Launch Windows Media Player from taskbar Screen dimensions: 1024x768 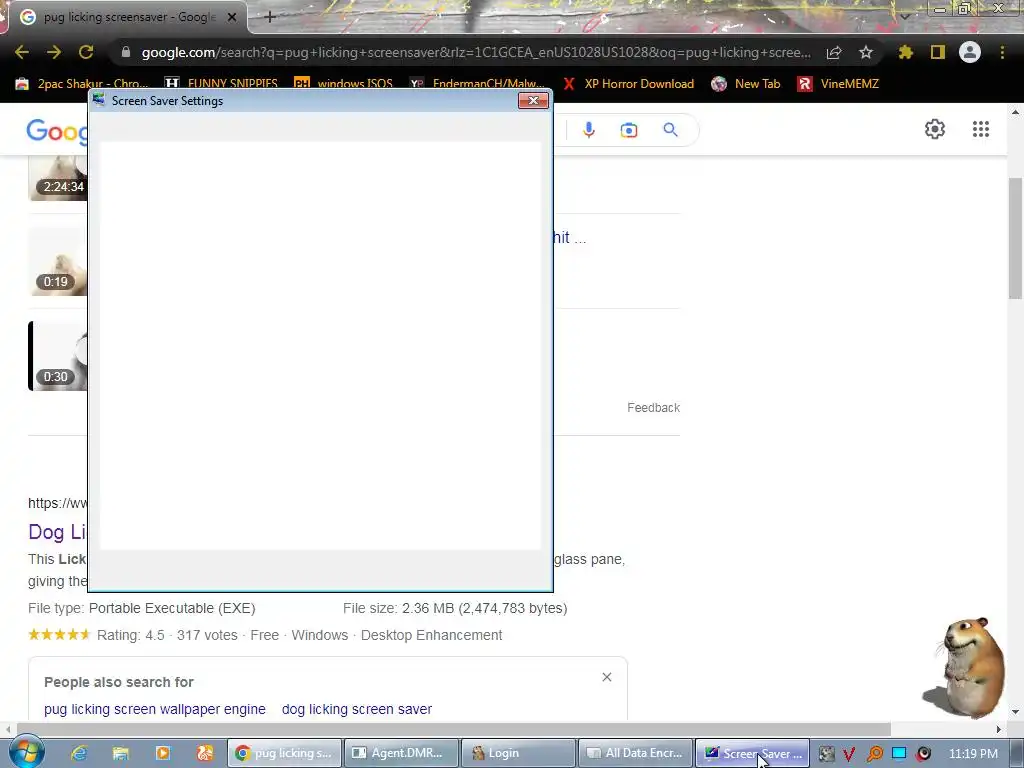coord(163,754)
